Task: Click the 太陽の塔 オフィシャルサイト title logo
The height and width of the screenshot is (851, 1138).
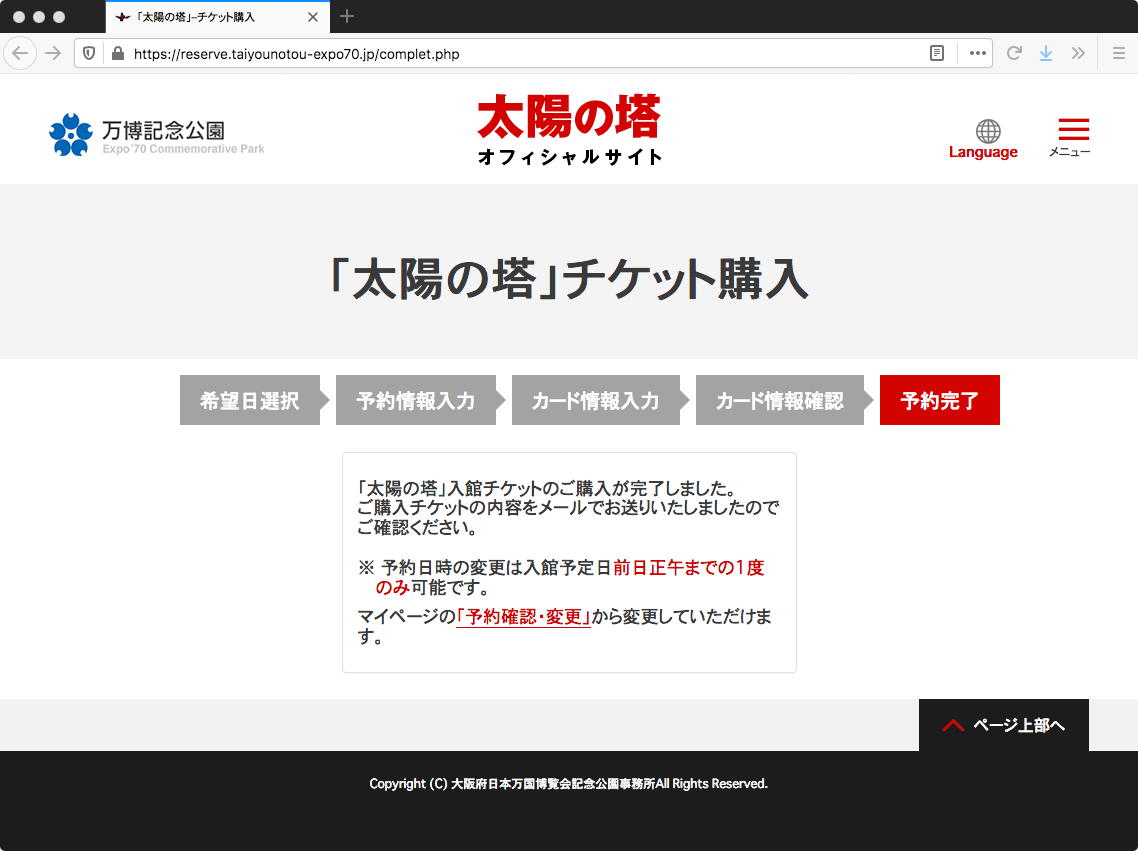Action: [569, 130]
